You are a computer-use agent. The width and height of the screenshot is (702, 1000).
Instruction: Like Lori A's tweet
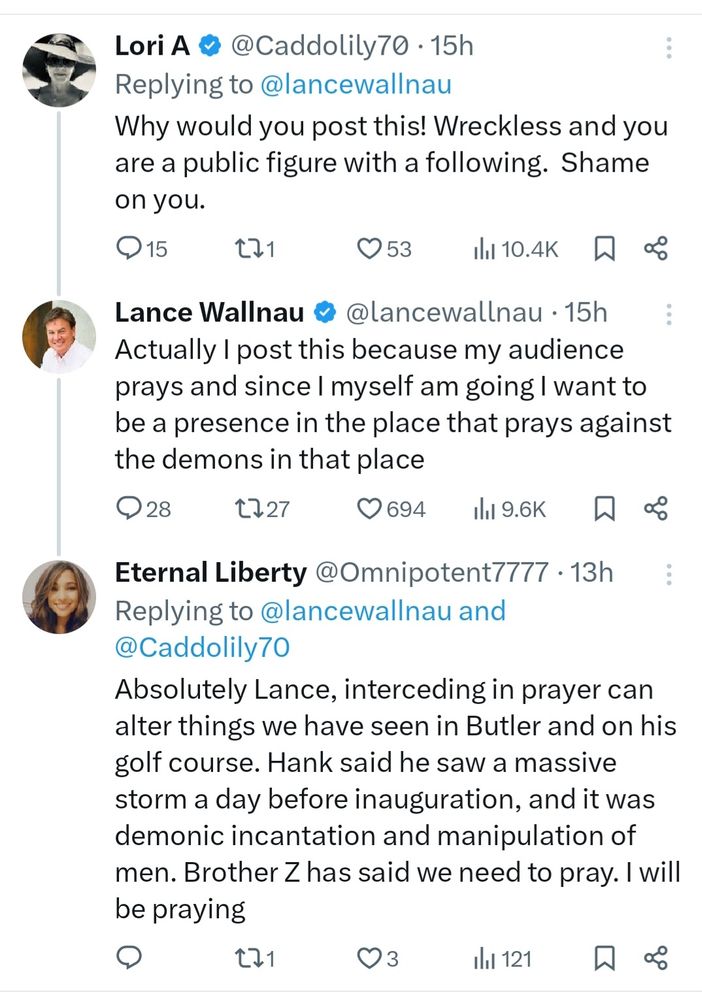371,249
